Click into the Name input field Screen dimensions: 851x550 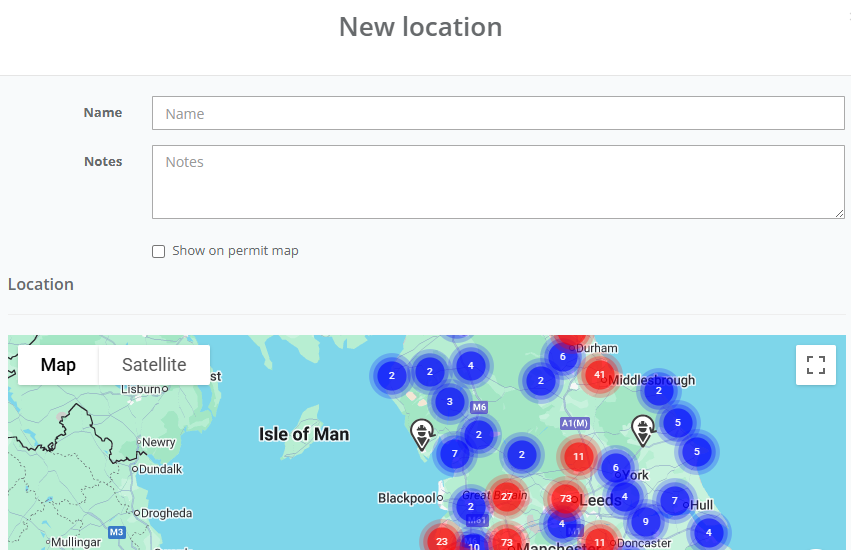(x=498, y=114)
